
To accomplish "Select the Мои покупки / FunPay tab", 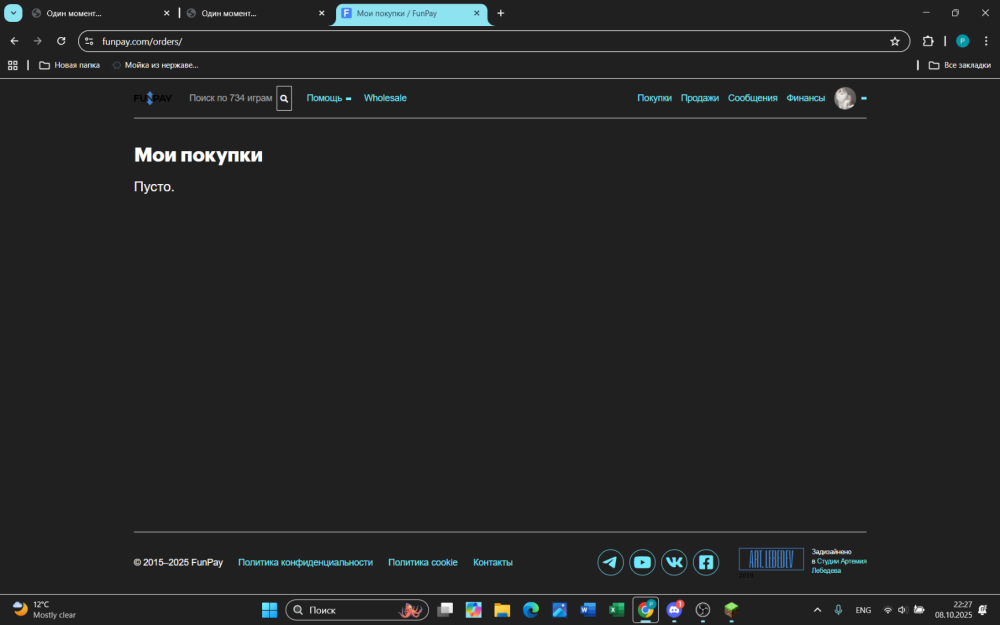I will click(x=411, y=13).
